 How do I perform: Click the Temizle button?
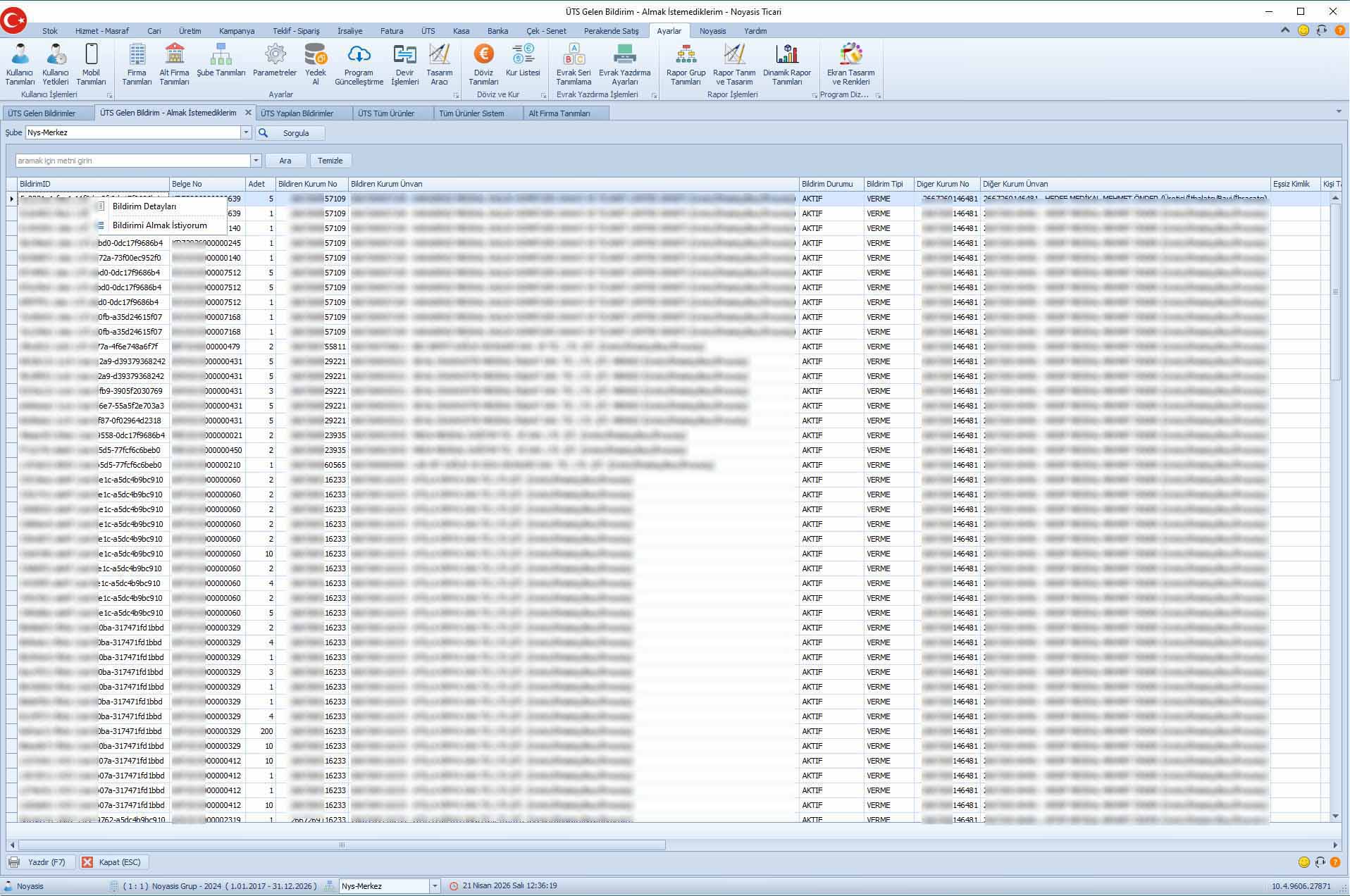point(330,161)
